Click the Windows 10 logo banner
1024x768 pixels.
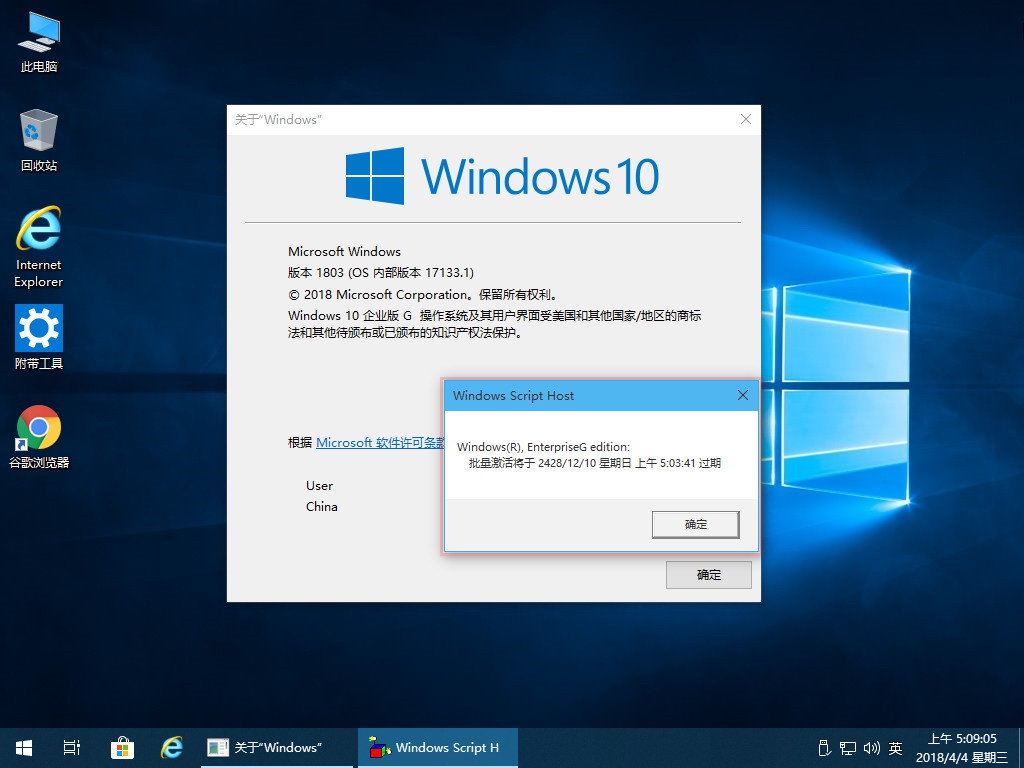pos(502,176)
